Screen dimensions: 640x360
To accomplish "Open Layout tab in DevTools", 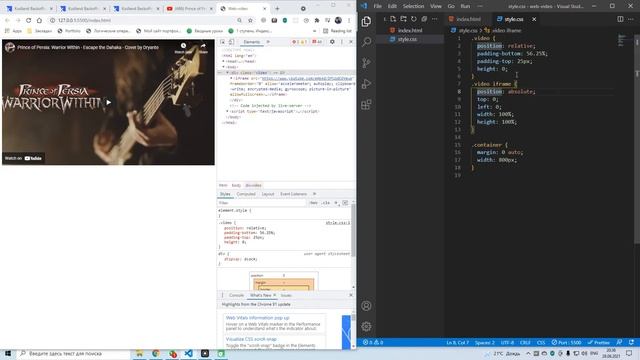I will pos(268,194).
